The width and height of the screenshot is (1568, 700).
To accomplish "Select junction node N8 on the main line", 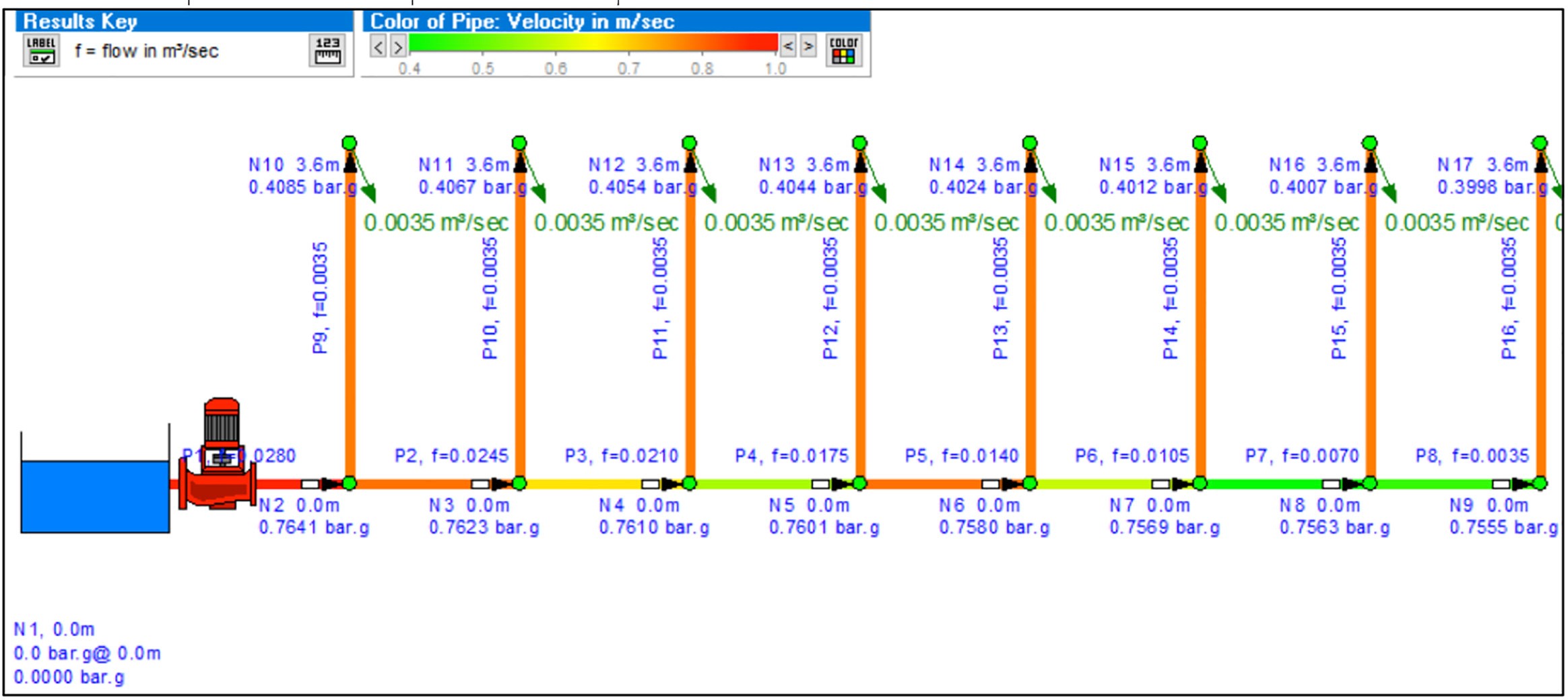I will (x=1370, y=483).
